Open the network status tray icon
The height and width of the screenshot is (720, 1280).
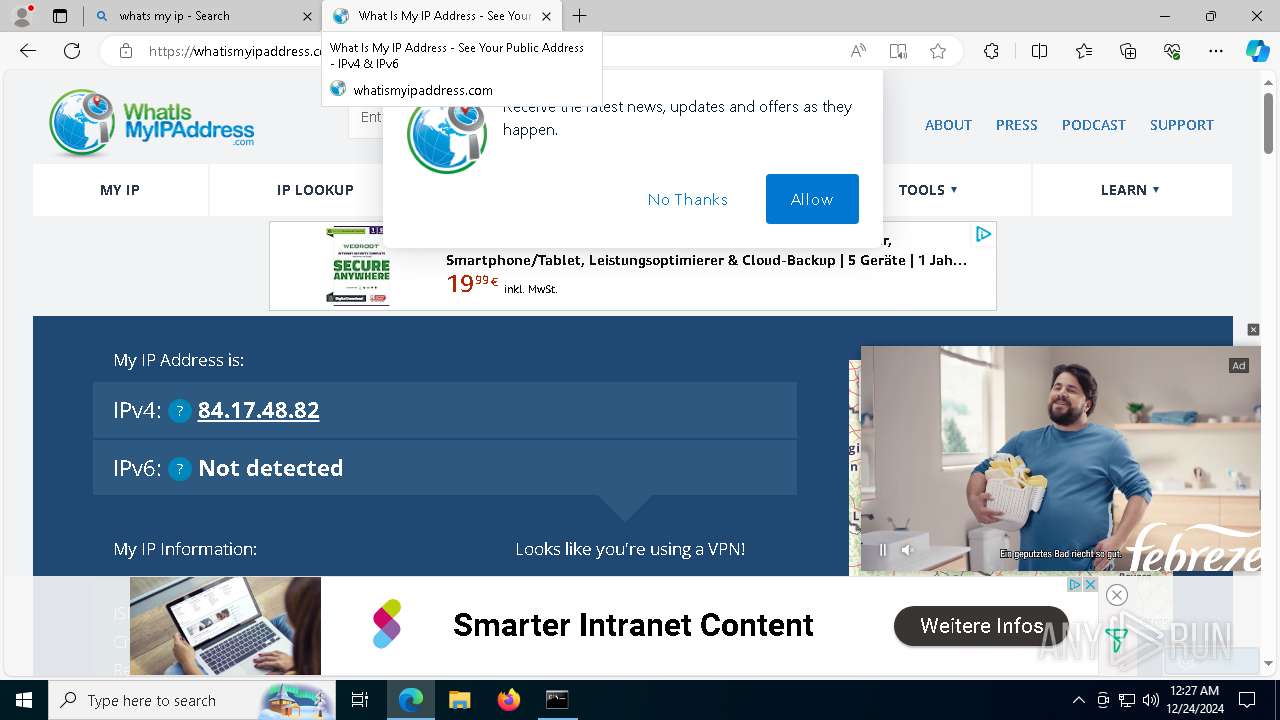pos(1127,700)
